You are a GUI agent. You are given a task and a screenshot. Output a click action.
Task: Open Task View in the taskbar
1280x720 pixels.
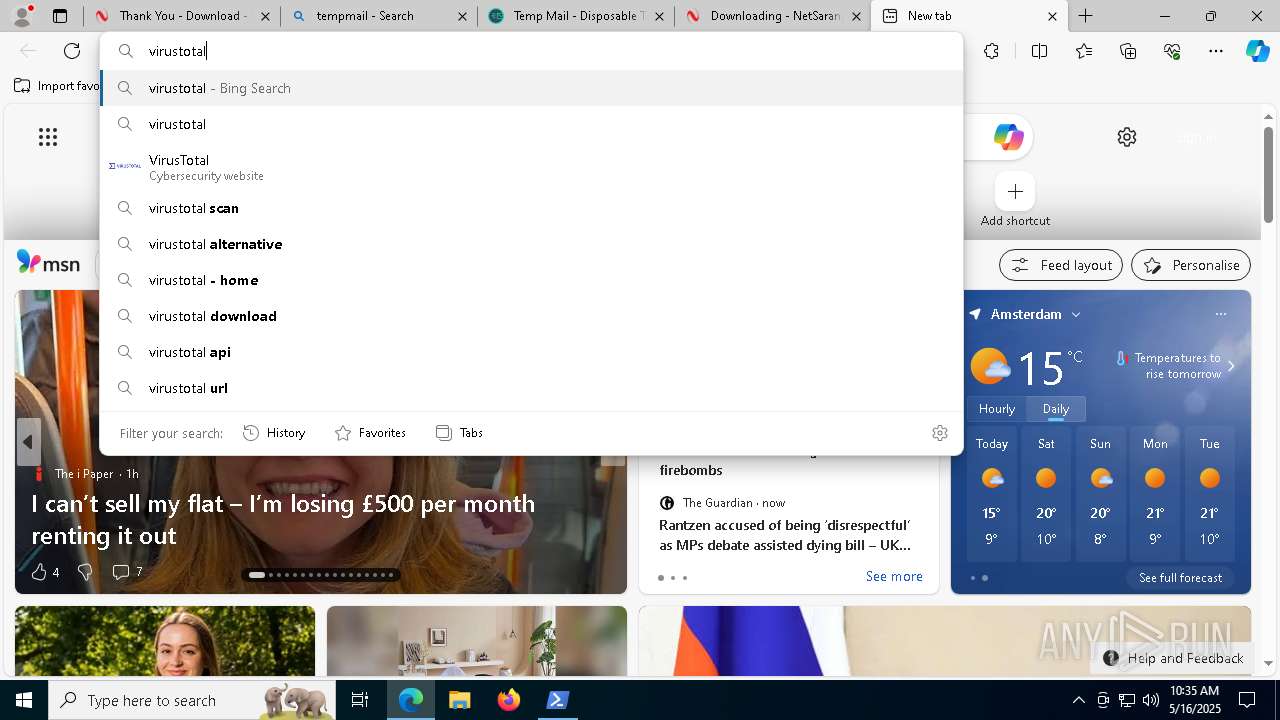click(x=360, y=700)
